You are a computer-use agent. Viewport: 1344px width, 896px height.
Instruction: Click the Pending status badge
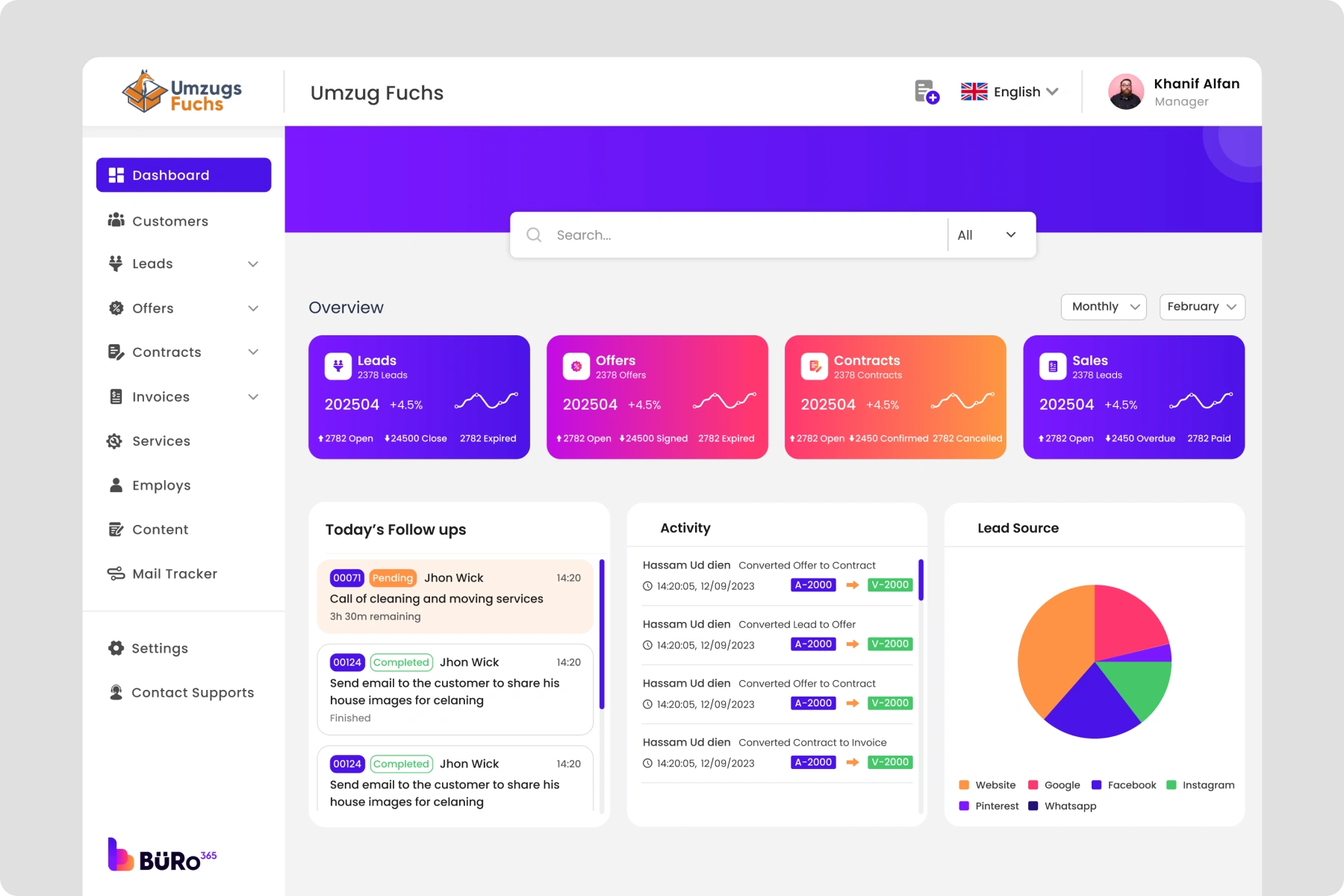(393, 578)
